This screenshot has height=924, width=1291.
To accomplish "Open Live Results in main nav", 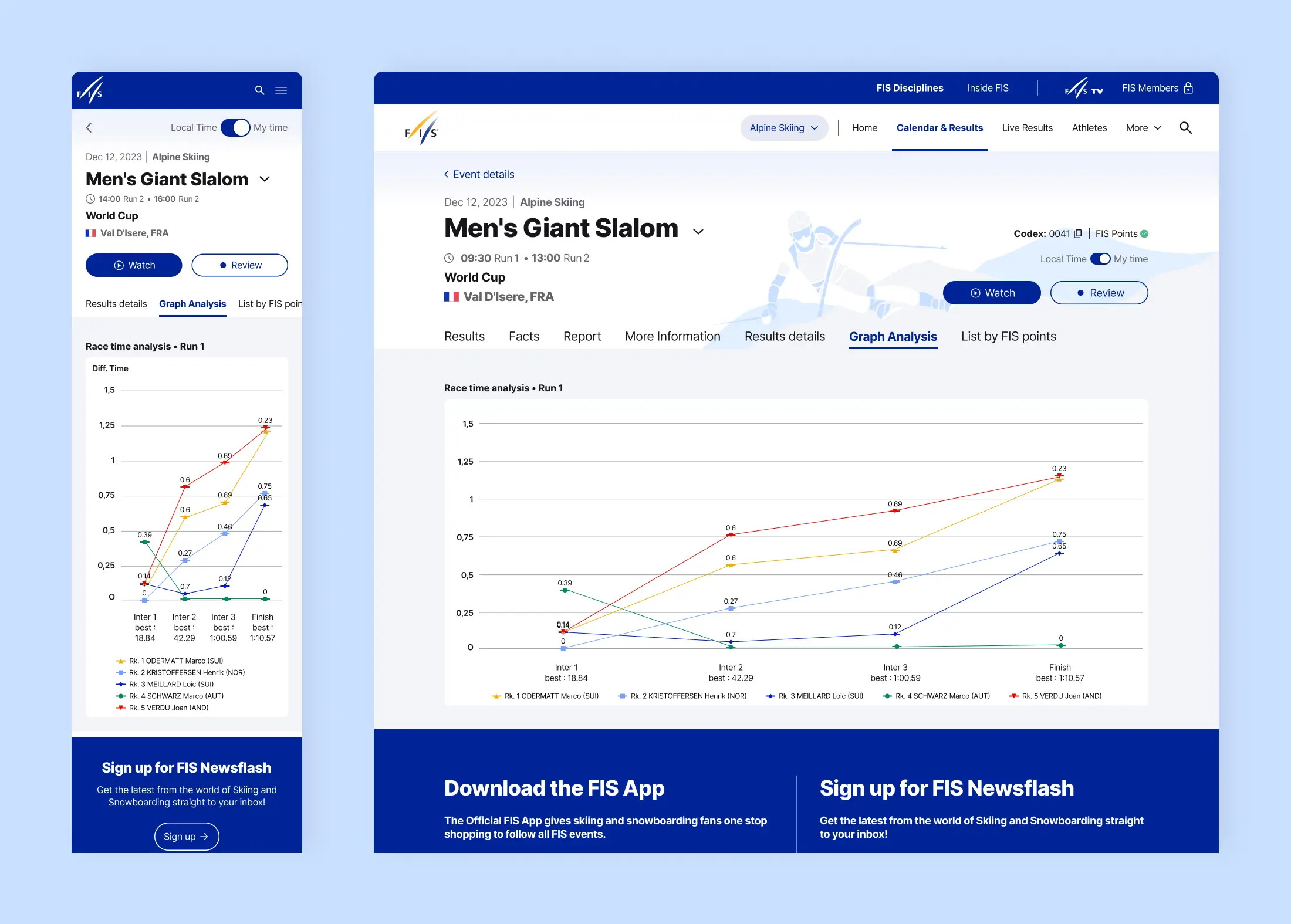I will (x=1027, y=128).
